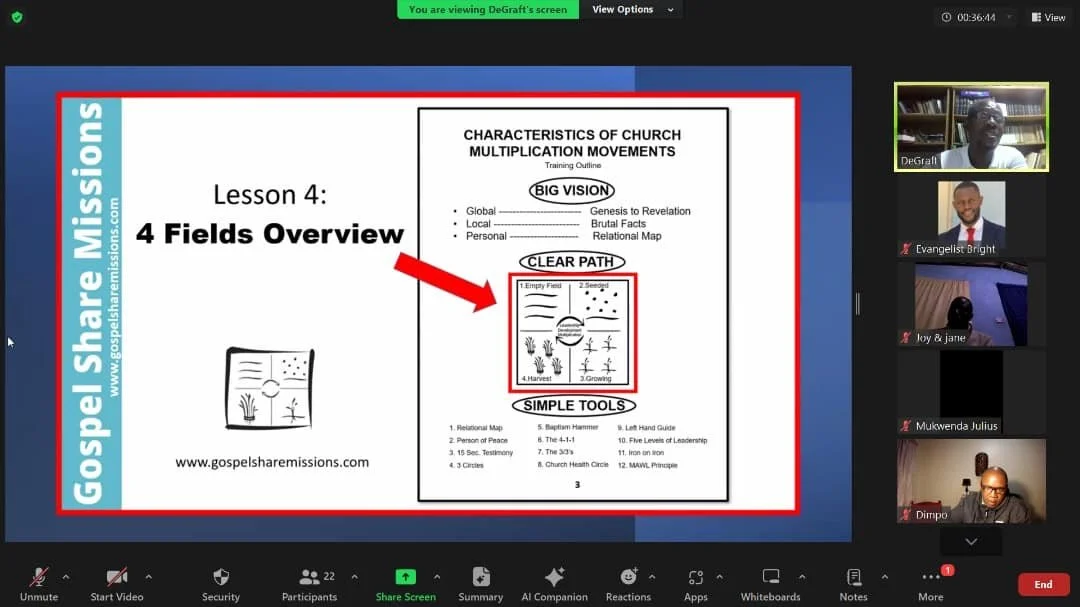Click muted mic icon on Mukwenda Julius
This screenshot has height=607, width=1080.
tap(906, 426)
